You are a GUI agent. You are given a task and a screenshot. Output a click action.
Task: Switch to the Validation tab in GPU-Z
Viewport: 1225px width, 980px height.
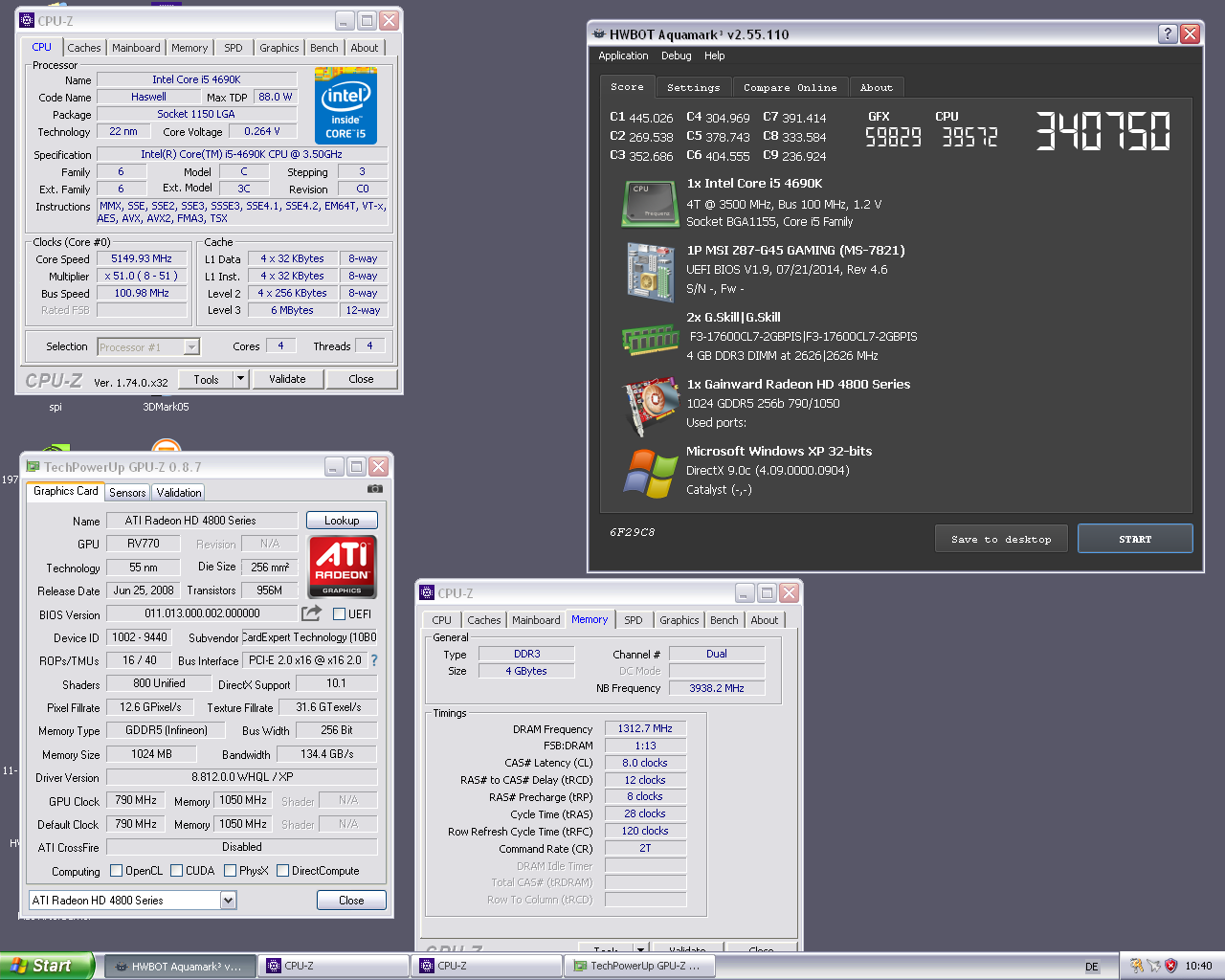pyautogui.click(x=179, y=492)
